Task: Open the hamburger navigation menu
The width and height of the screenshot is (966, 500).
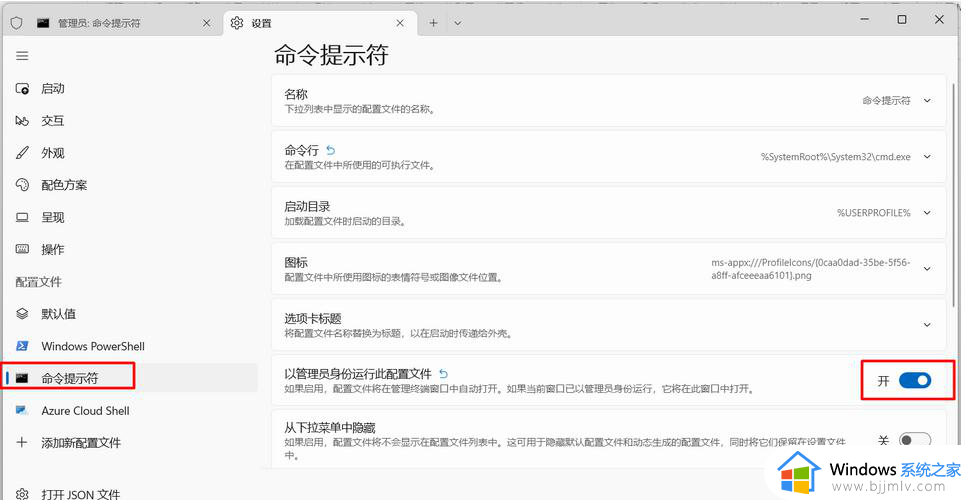Action: pyautogui.click(x=22, y=56)
